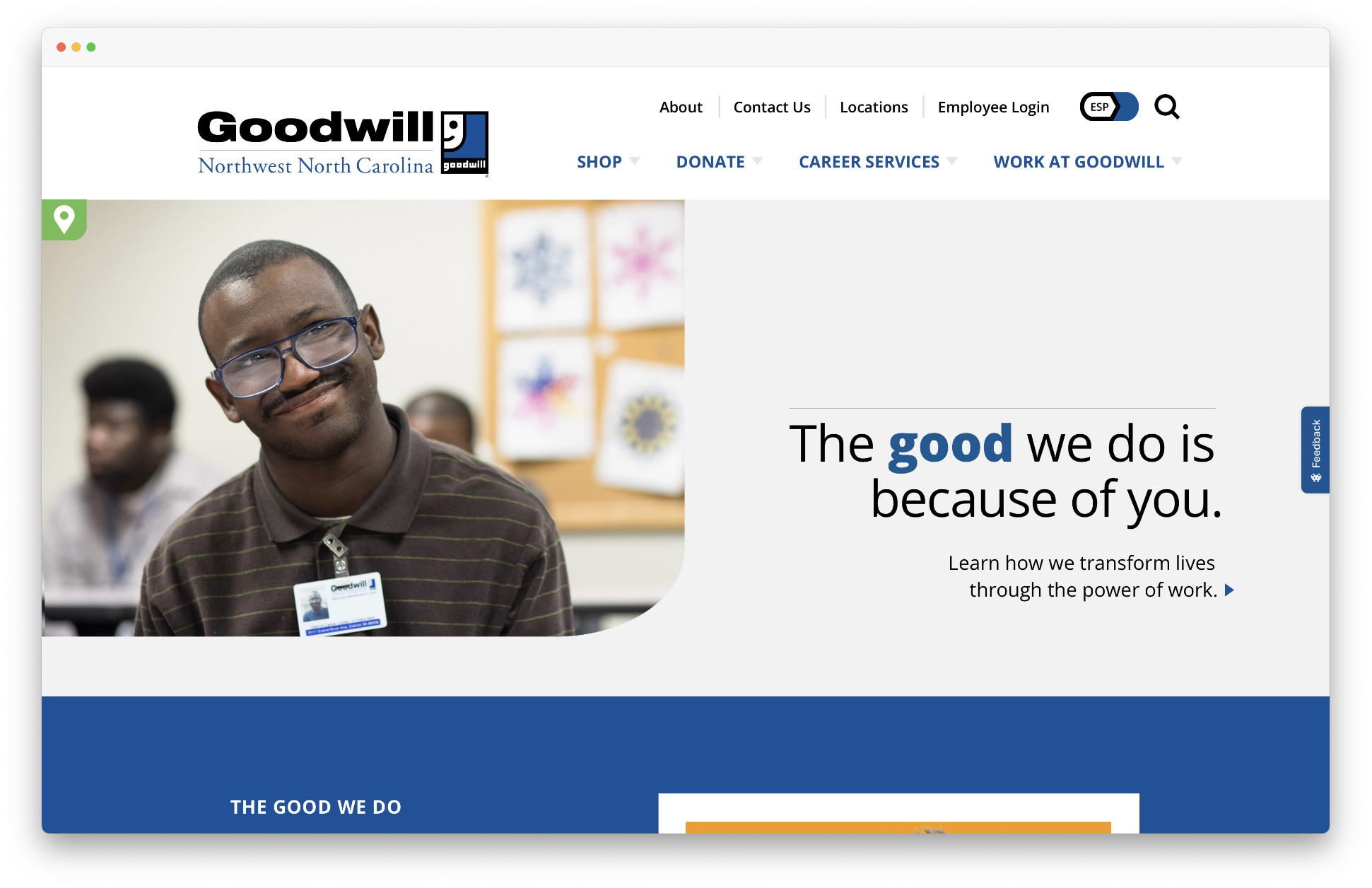Image resolution: width=1372 pixels, height=888 pixels.
Task: Click the Goodwill 'g' brand icon
Action: tap(464, 140)
